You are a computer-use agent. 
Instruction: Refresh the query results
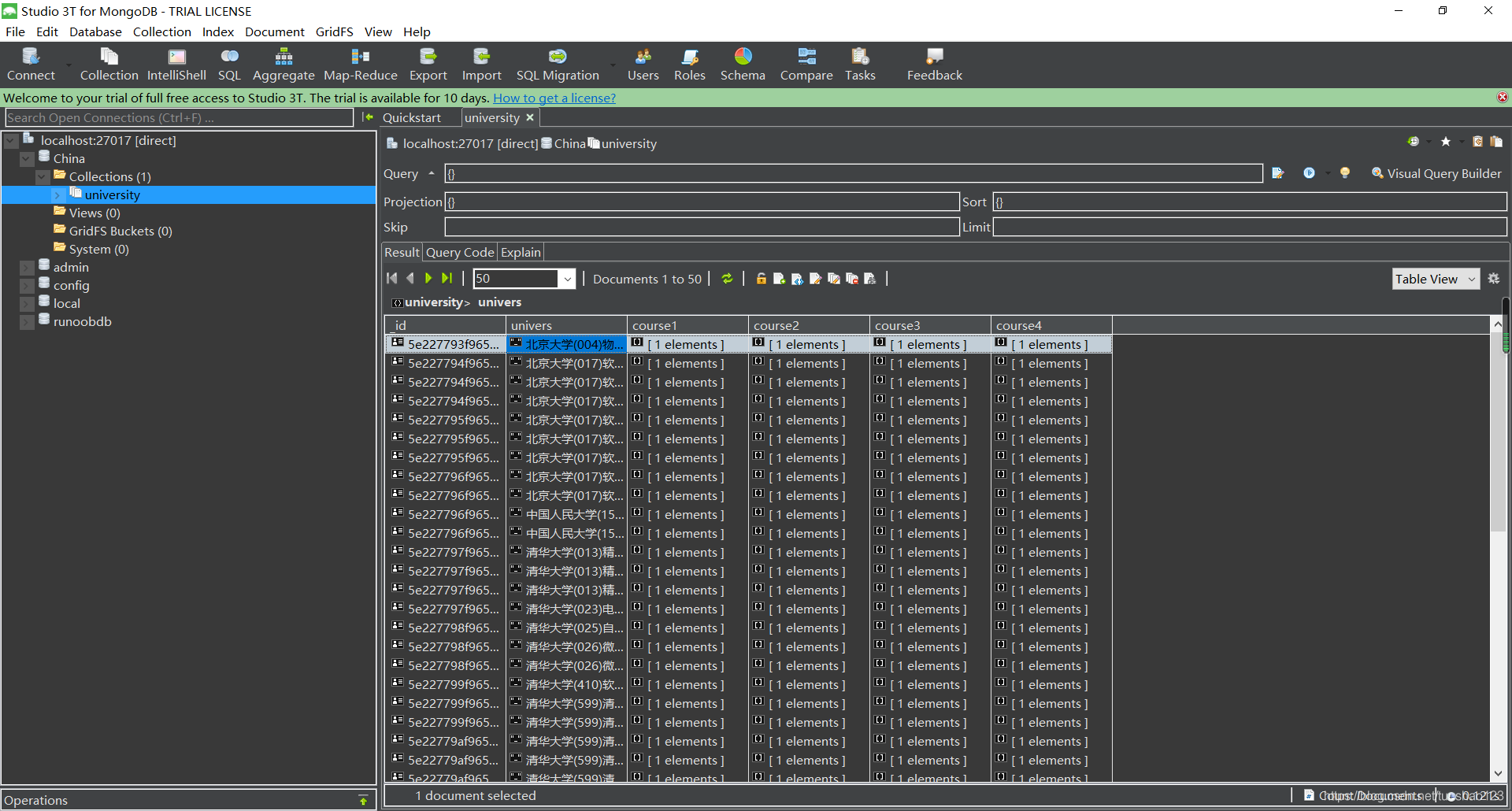pyautogui.click(x=727, y=279)
